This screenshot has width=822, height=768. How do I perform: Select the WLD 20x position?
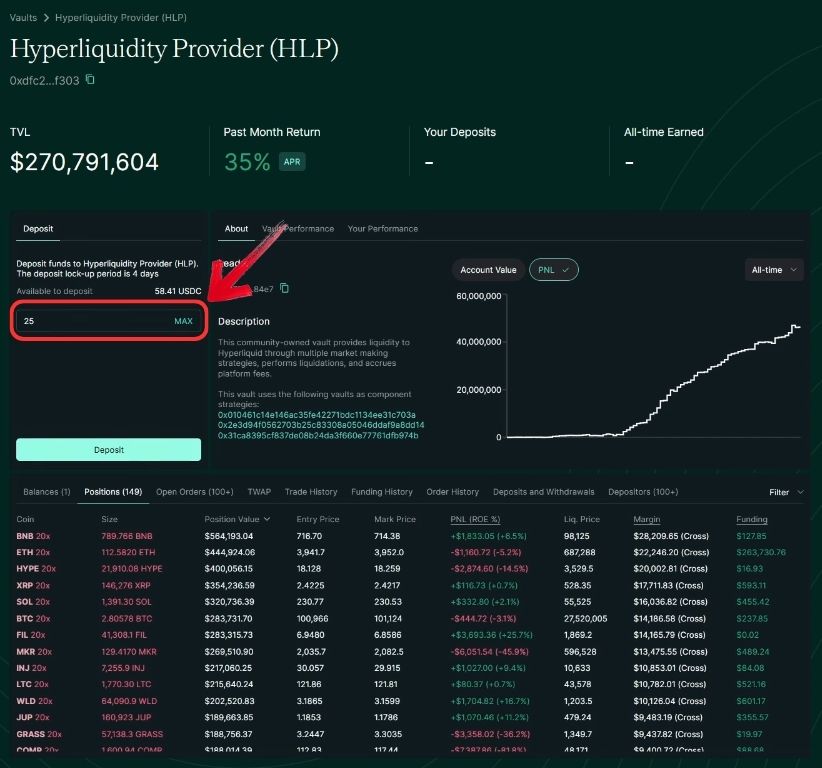(34, 701)
